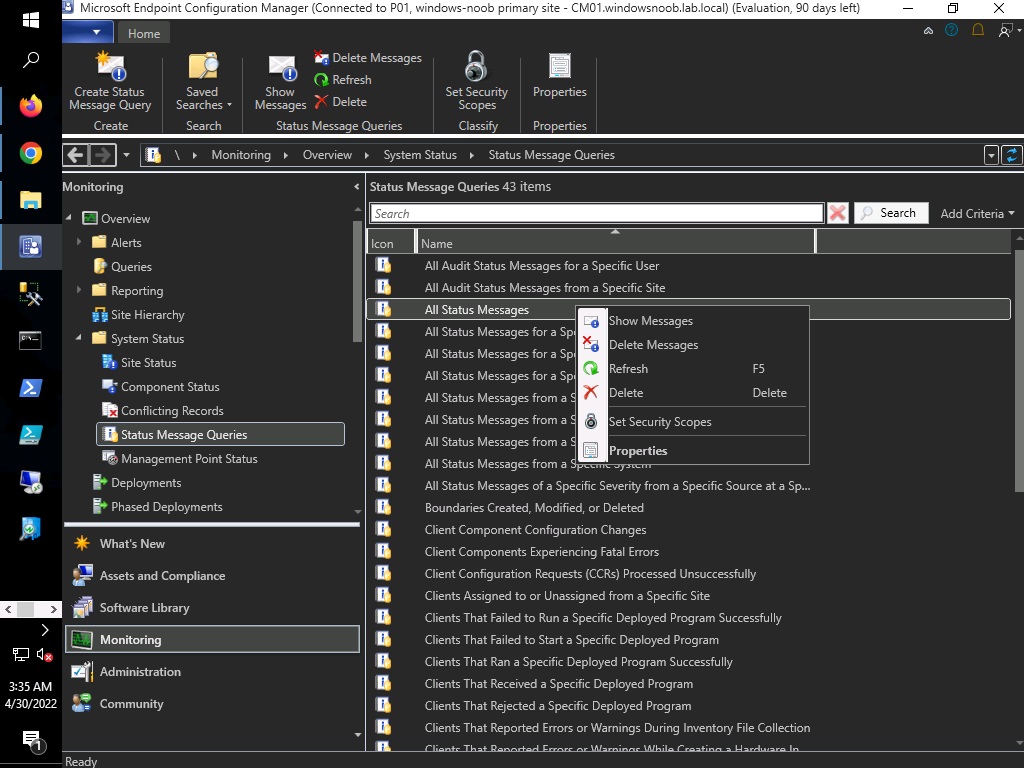The width and height of the screenshot is (1024, 768).
Task: Open the What's New workspace
Action: click(x=212, y=544)
